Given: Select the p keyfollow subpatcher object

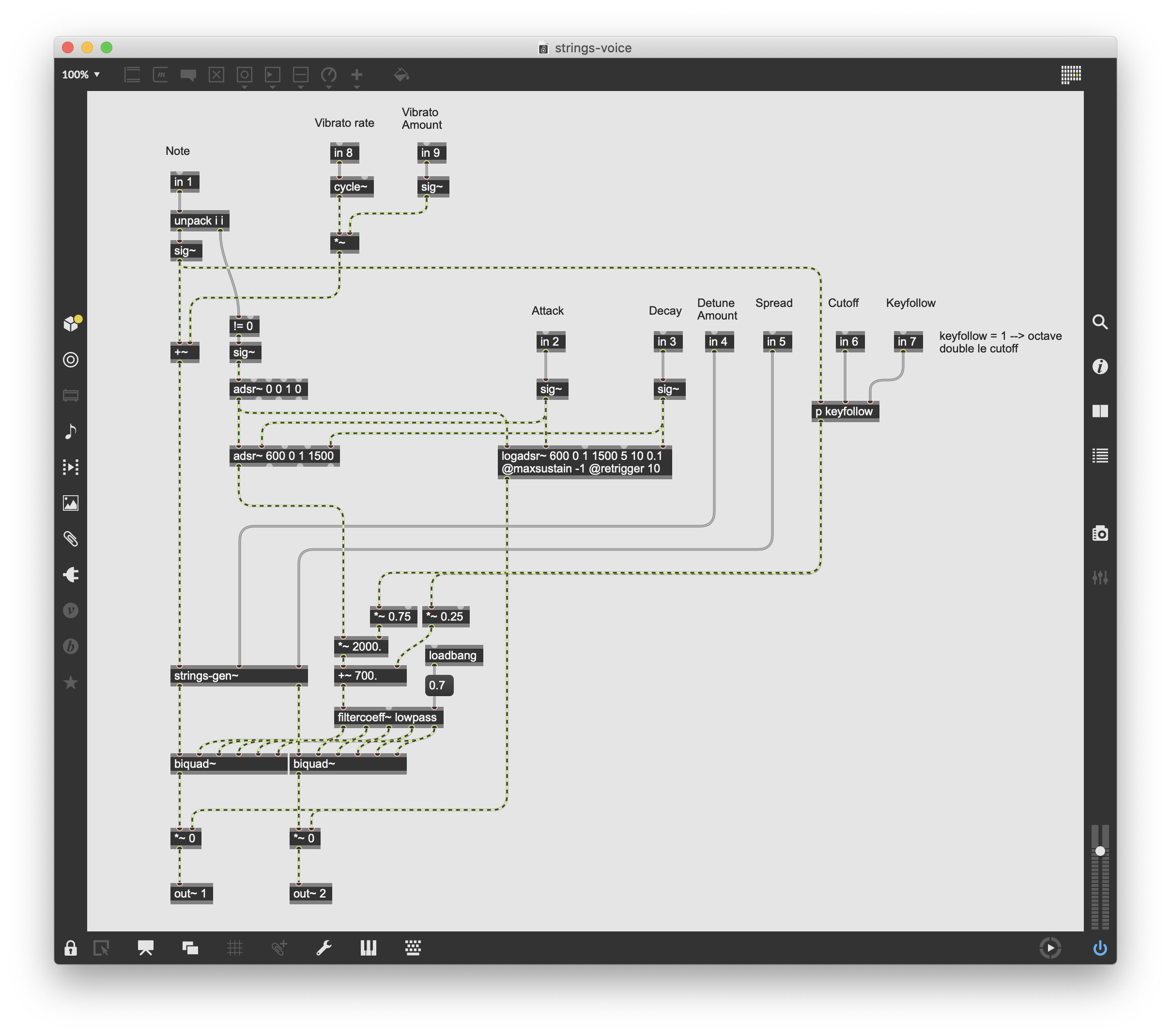Looking at the screenshot, I should [845, 411].
